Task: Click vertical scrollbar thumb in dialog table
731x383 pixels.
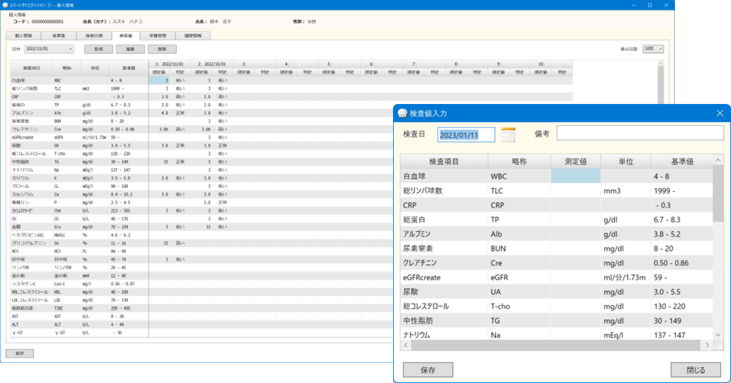Action: 718,193
